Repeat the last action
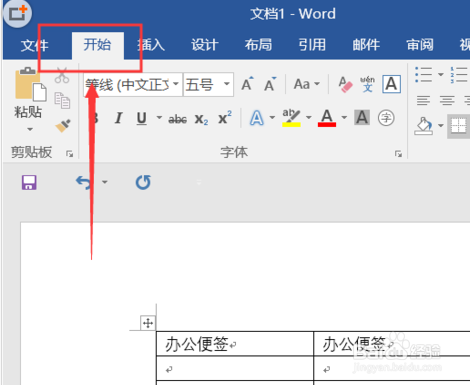This screenshot has width=470, height=385. click(143, 182)
